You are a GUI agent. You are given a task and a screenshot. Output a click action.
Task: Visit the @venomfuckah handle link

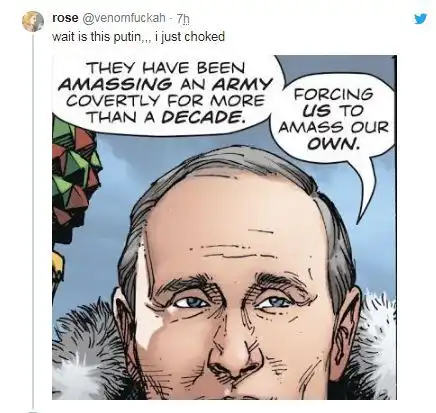(123, 18)
